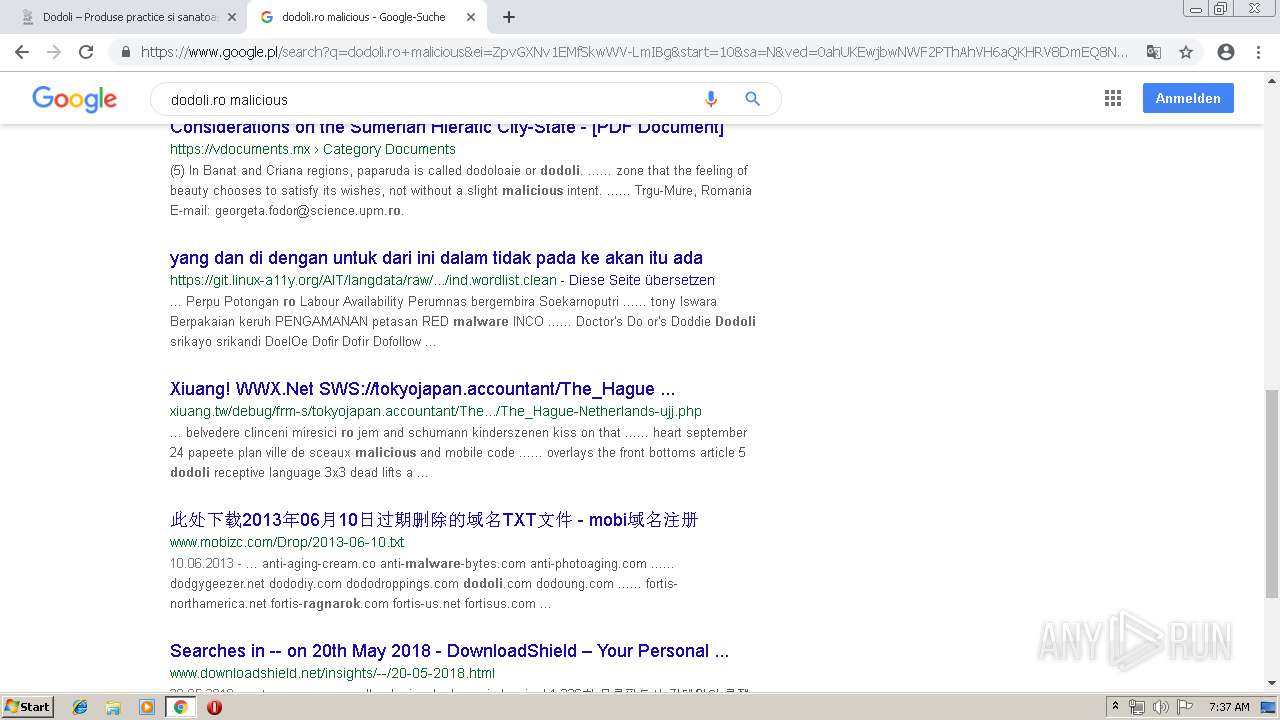Click the Google logo
This screenshot has height=720, width=1280.
[x=74, y=99]
